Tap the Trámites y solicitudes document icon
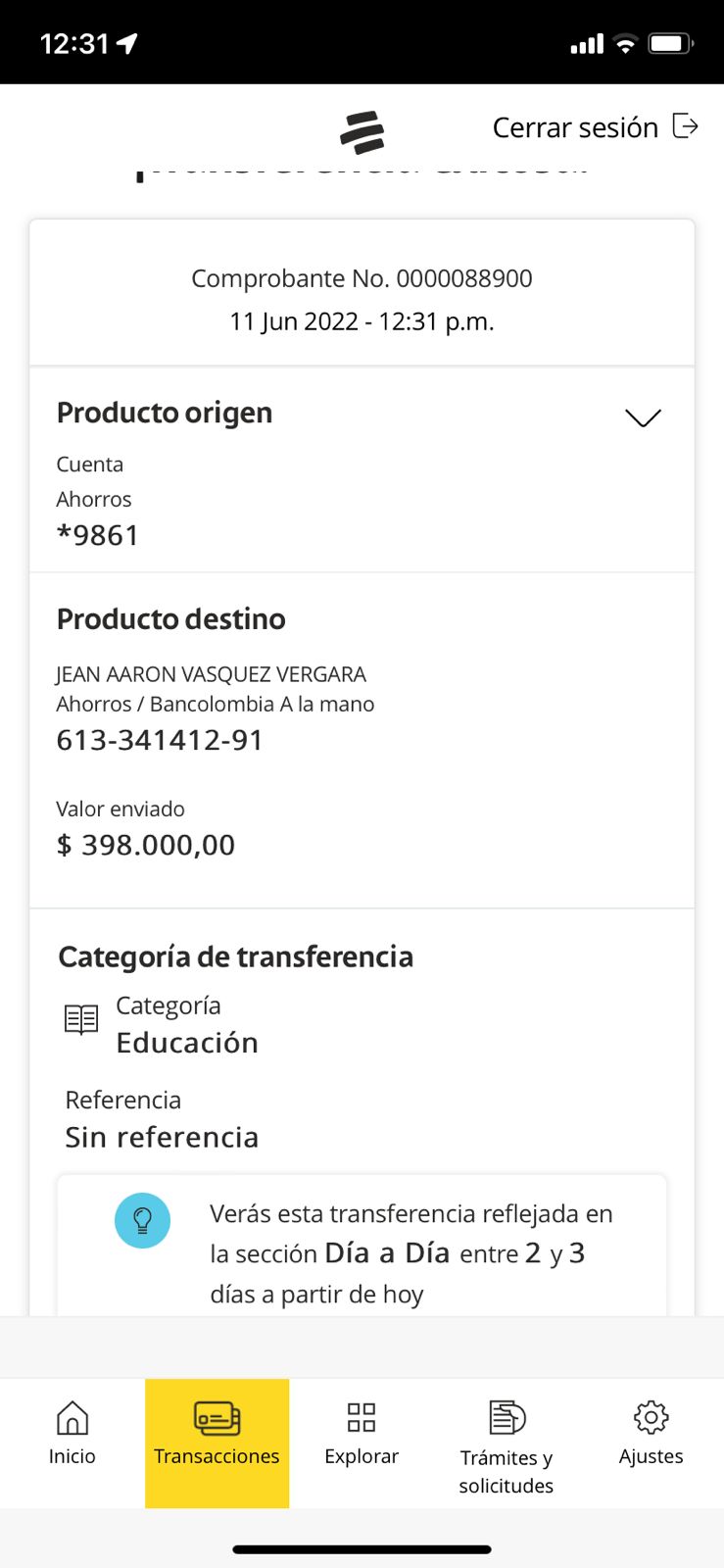724x1568 pixels. pyautogui.click(x=507, y=1417)
